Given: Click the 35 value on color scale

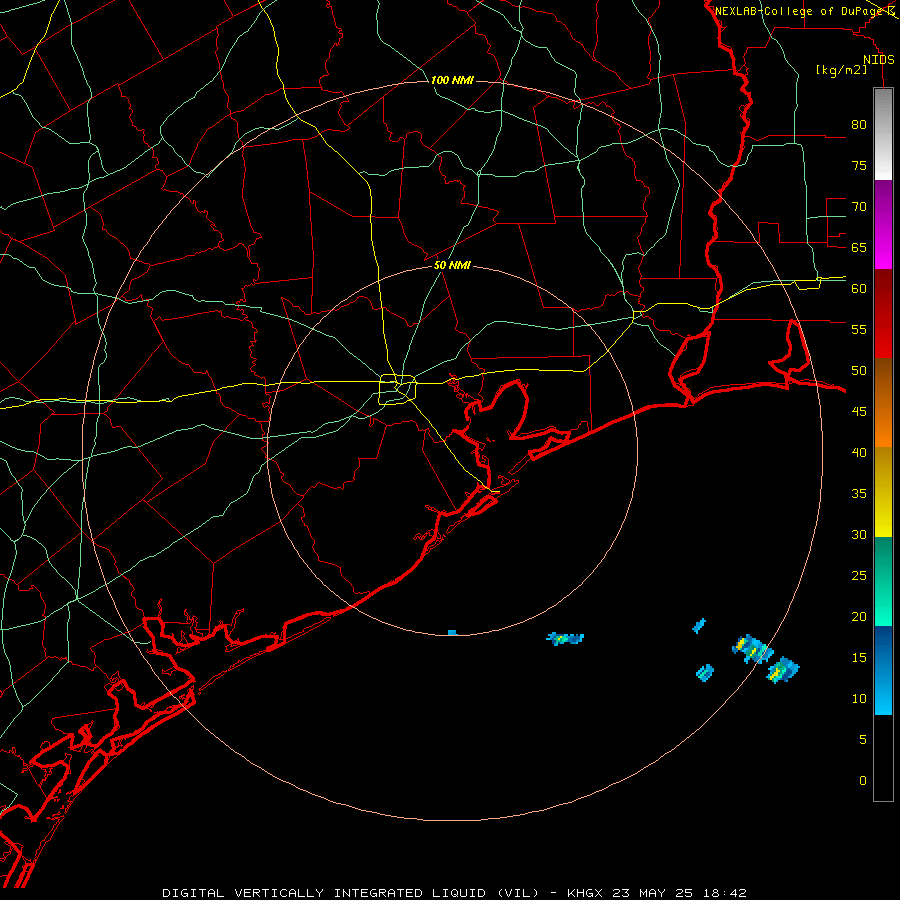Looking at the screenshot, I should point(859,494).
